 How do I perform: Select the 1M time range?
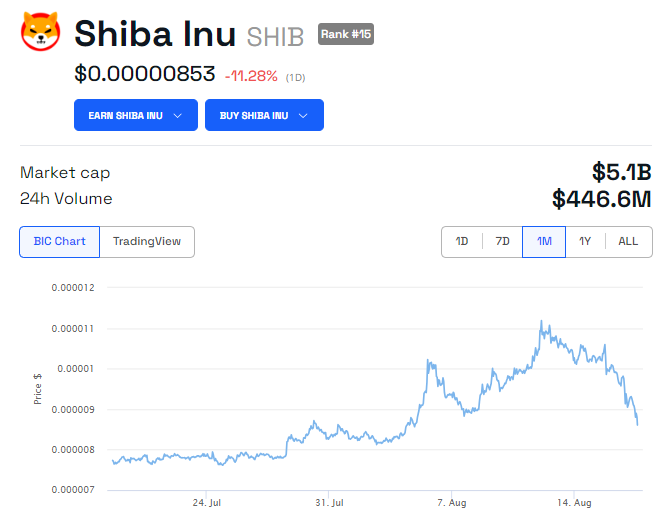tap(544, 241)
